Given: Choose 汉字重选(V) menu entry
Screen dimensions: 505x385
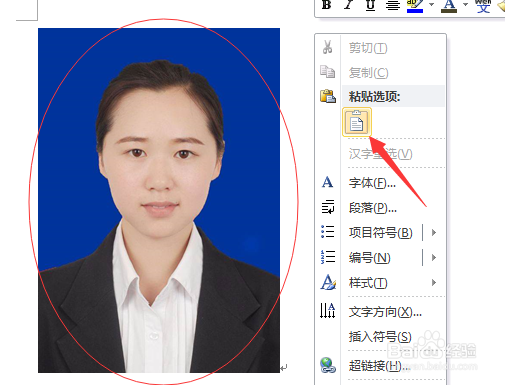Looking at the screenshot, I should tap(380, 154).
